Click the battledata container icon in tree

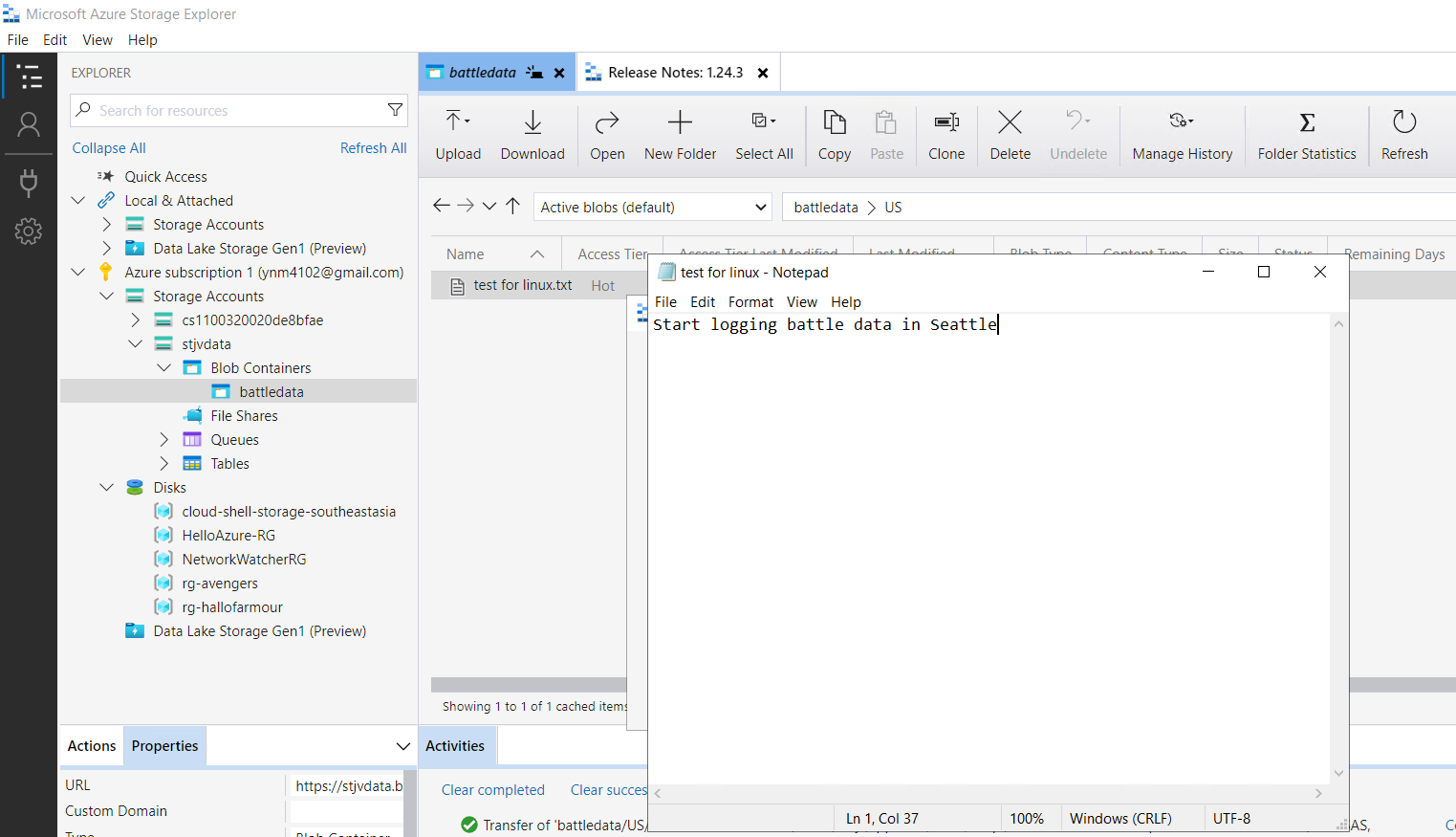tap(221, 391)
